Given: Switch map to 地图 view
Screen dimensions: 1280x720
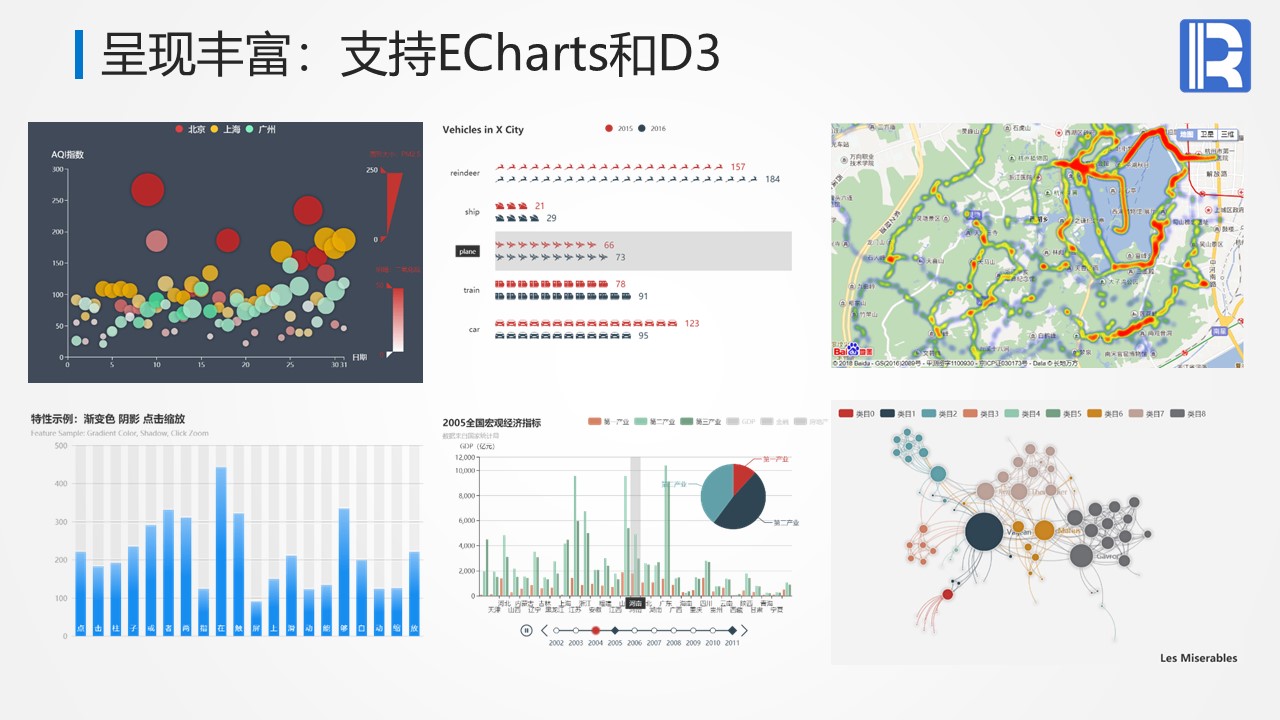Looking at the screenshot, I should 1185,133.
